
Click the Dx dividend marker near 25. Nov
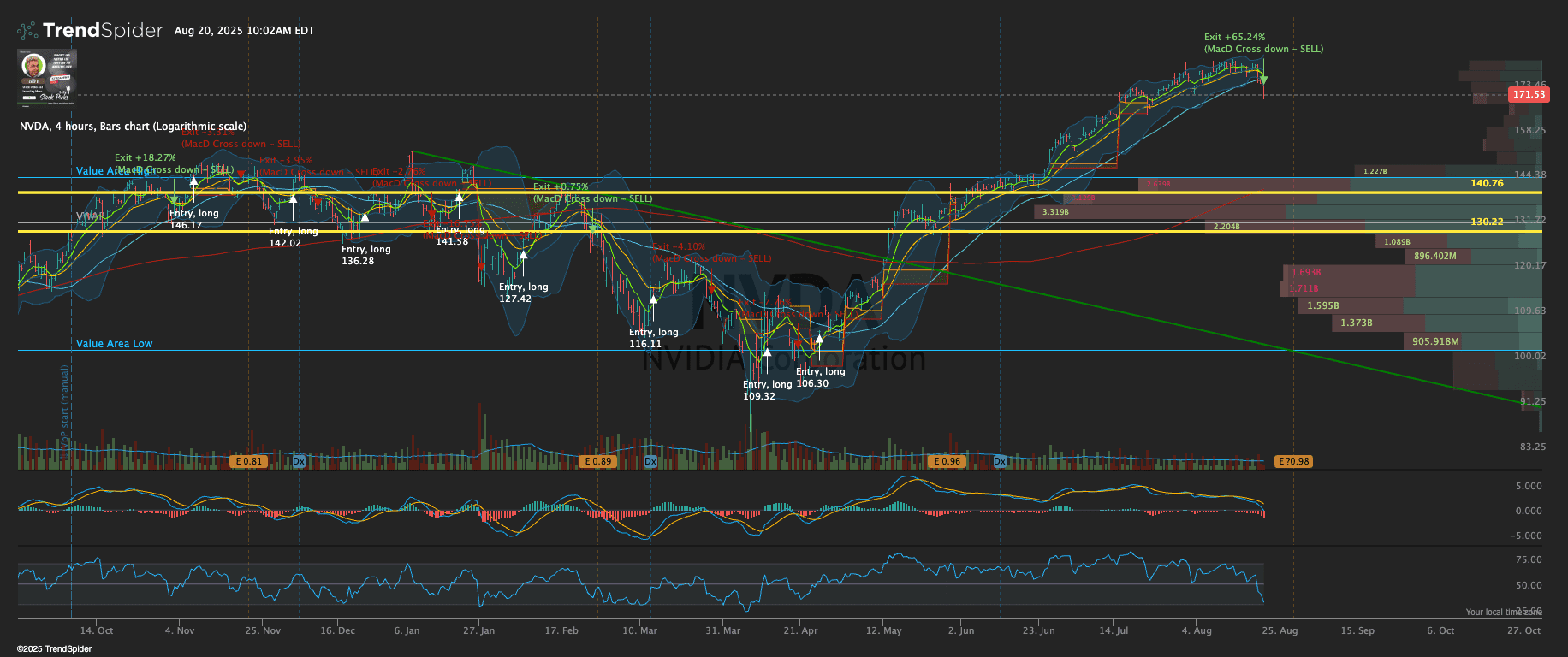click(299, 461)
